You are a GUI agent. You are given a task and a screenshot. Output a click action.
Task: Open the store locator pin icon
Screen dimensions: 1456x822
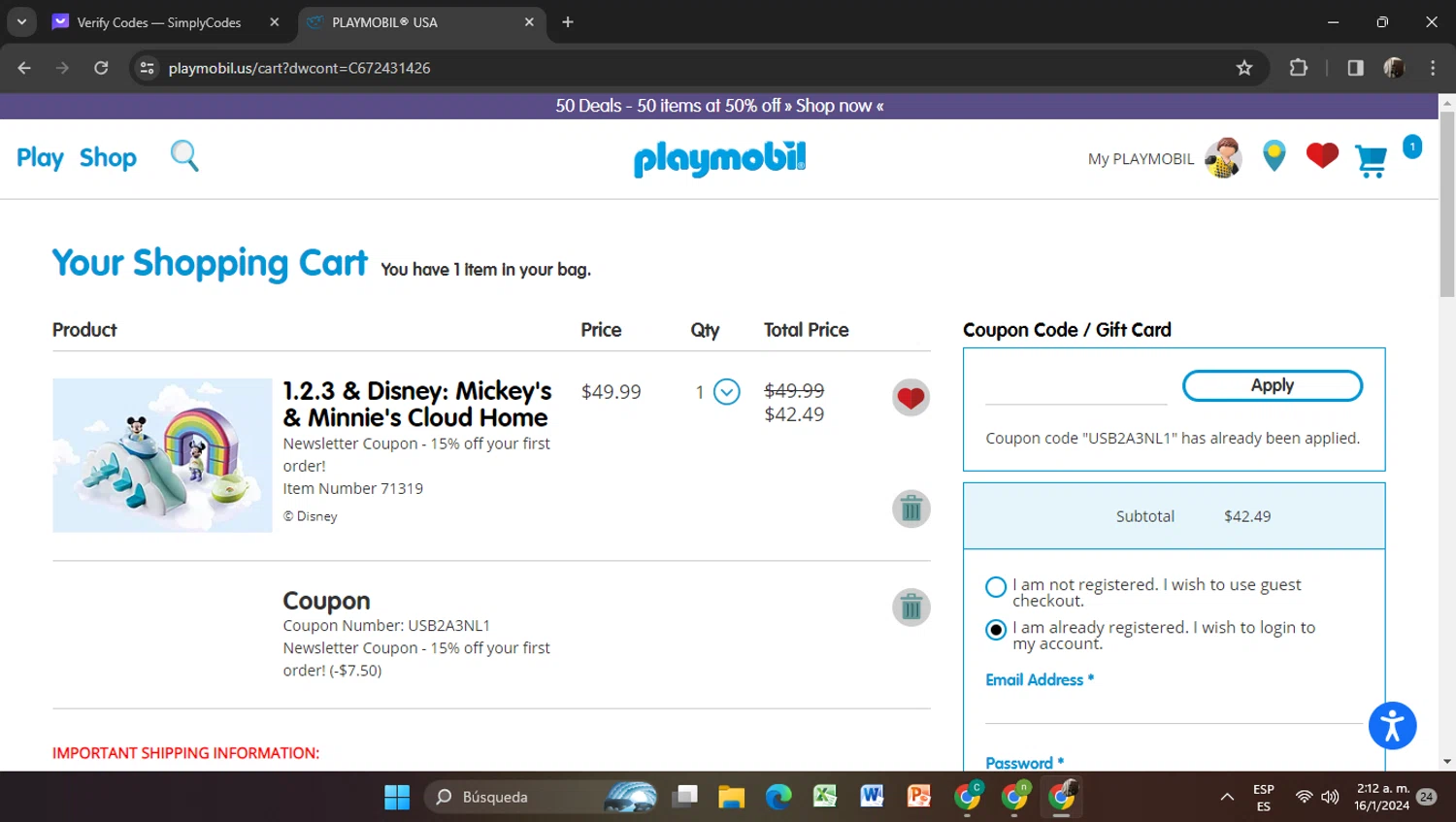[x=1274, y=155]
